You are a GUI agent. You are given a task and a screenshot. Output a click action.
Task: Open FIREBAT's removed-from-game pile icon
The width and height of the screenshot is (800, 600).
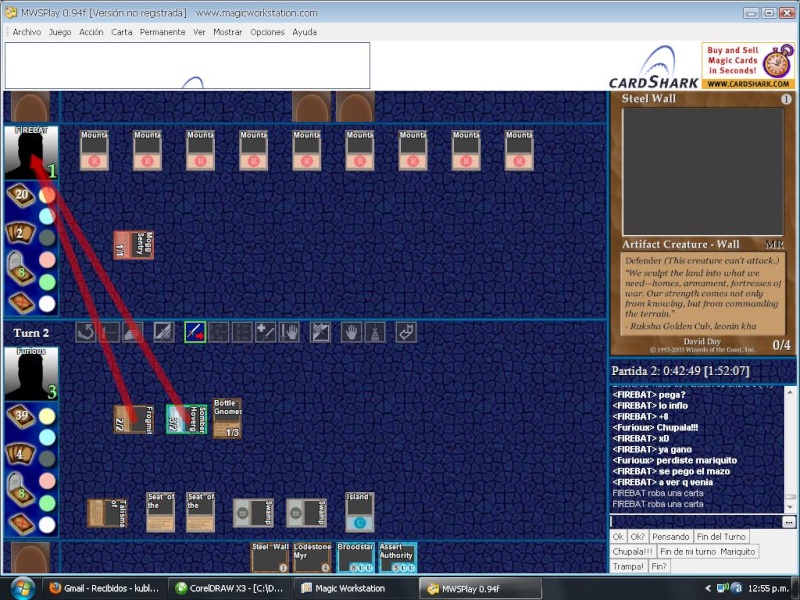(21, 303)
